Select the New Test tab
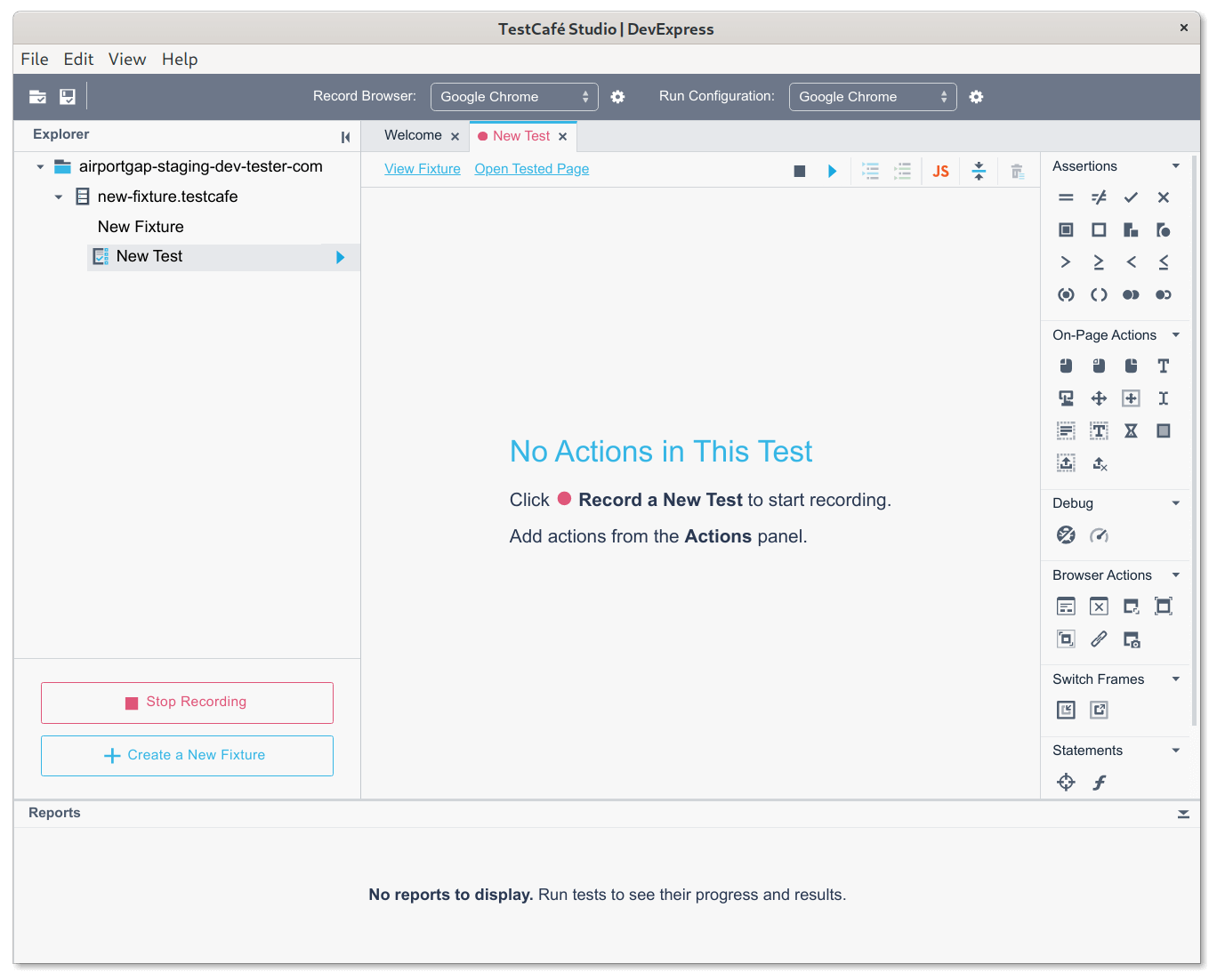The image size is (1217, 980). tap(521, 136)
